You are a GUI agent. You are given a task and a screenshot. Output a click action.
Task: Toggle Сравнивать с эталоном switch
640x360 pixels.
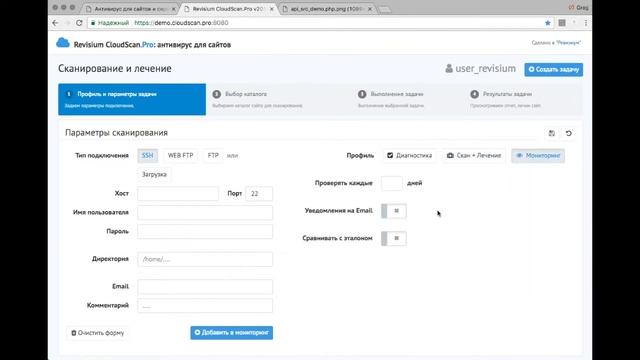(x=394, y=238)
